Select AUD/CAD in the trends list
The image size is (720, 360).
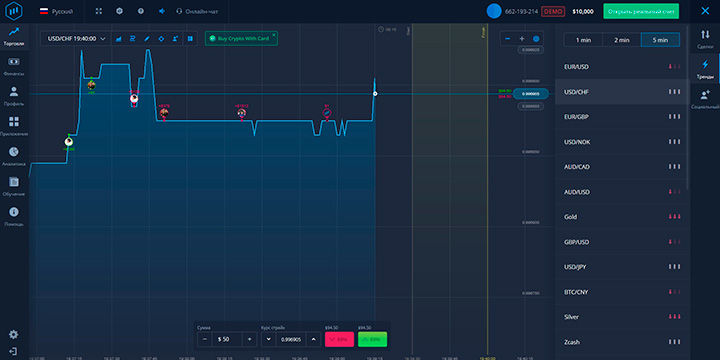(x=622, y=167)
